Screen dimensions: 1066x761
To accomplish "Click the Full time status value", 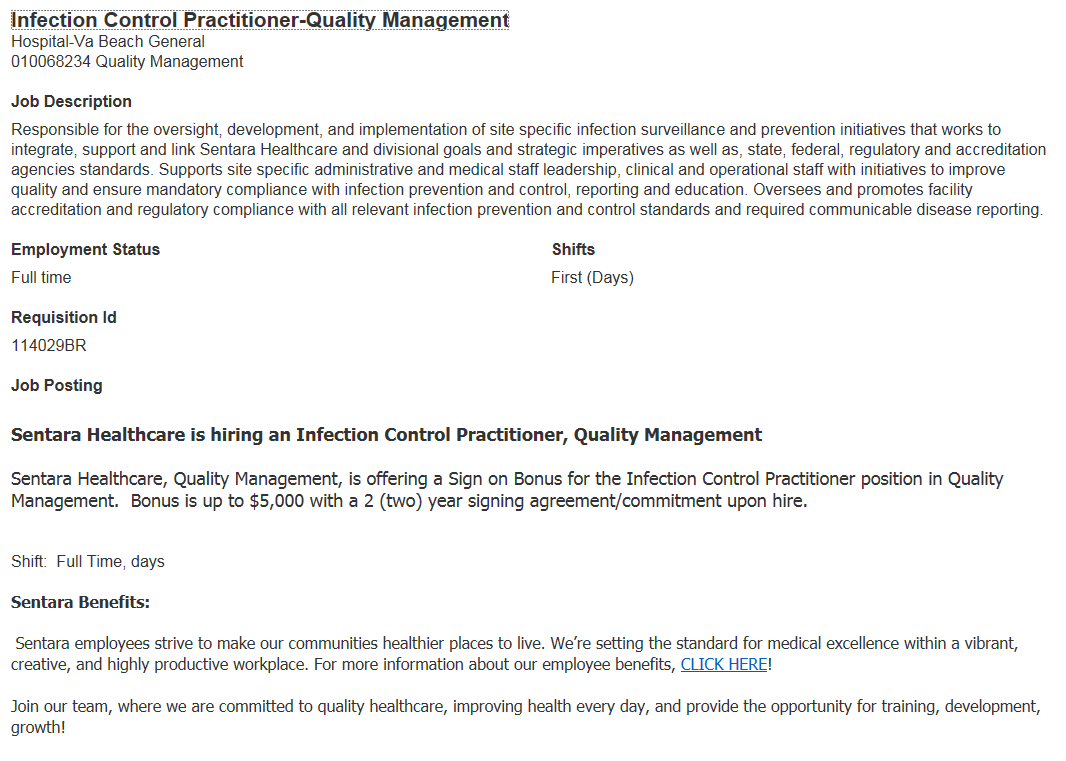I will pyautogui.click(x=41, y=278).
